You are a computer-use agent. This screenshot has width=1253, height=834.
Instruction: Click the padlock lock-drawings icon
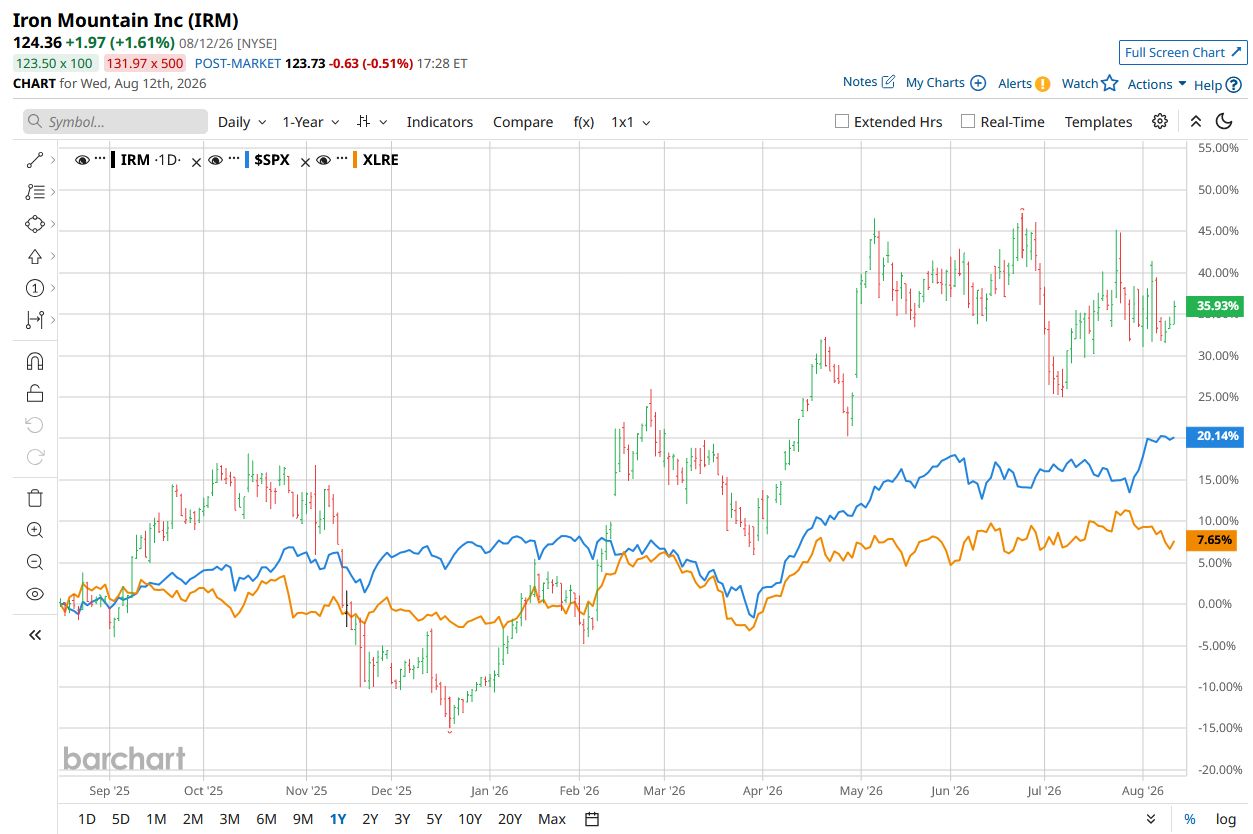pos(35,393)
